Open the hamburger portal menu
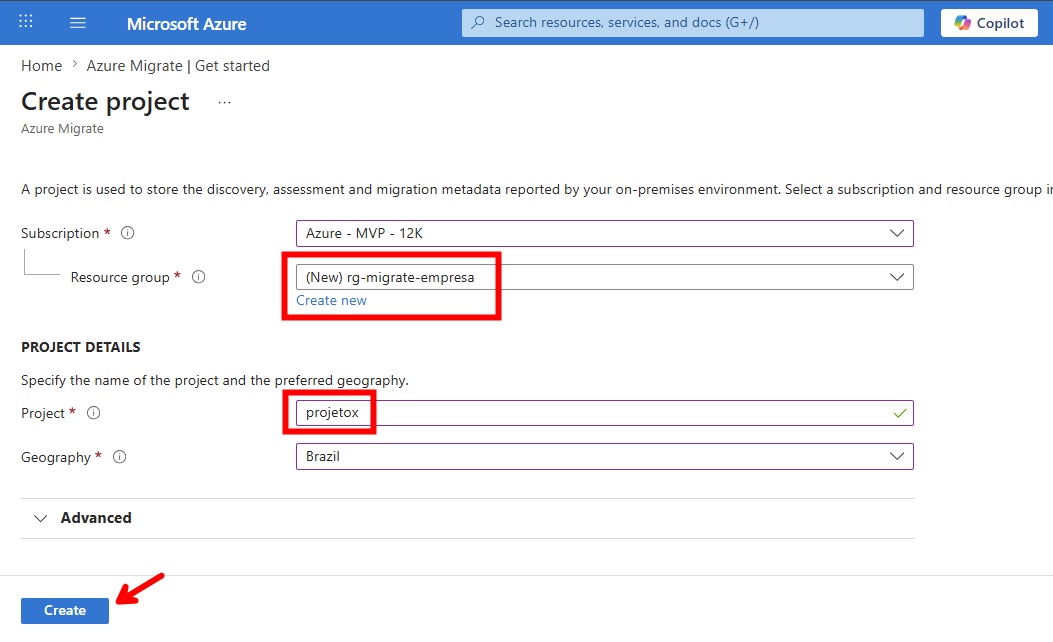This screenshot has height=642, width=1053. coord(78,23)
